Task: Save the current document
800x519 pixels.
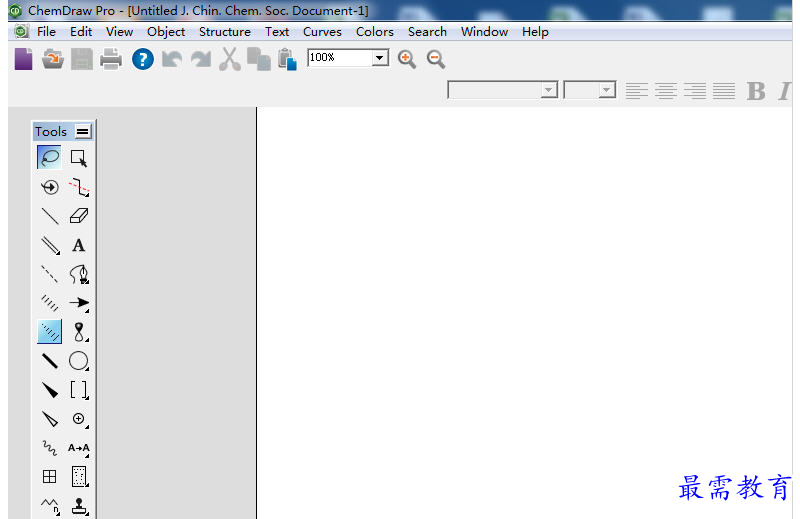Action: pyautogui.click(x=82, y=59)
